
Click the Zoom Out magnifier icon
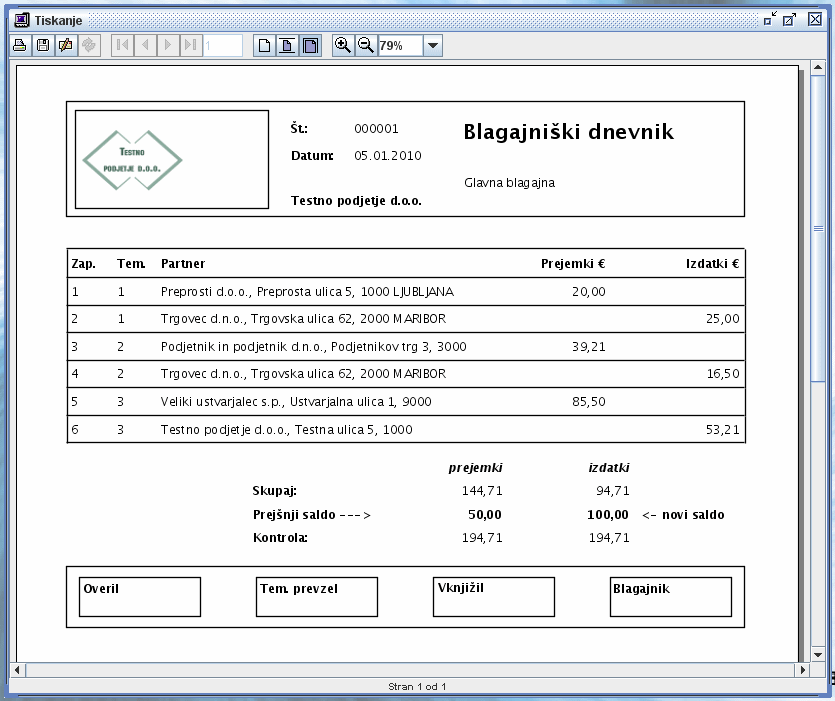[x=366, y=45]
